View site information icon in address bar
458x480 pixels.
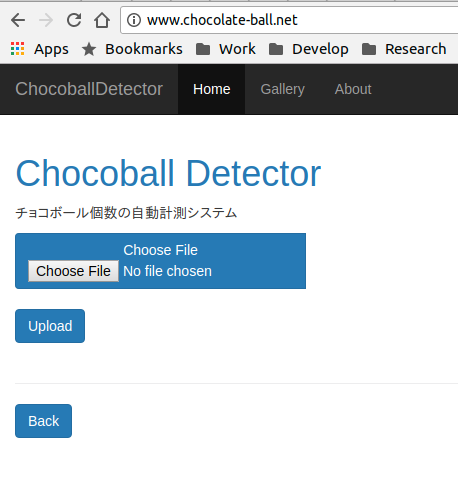(134, 20)
